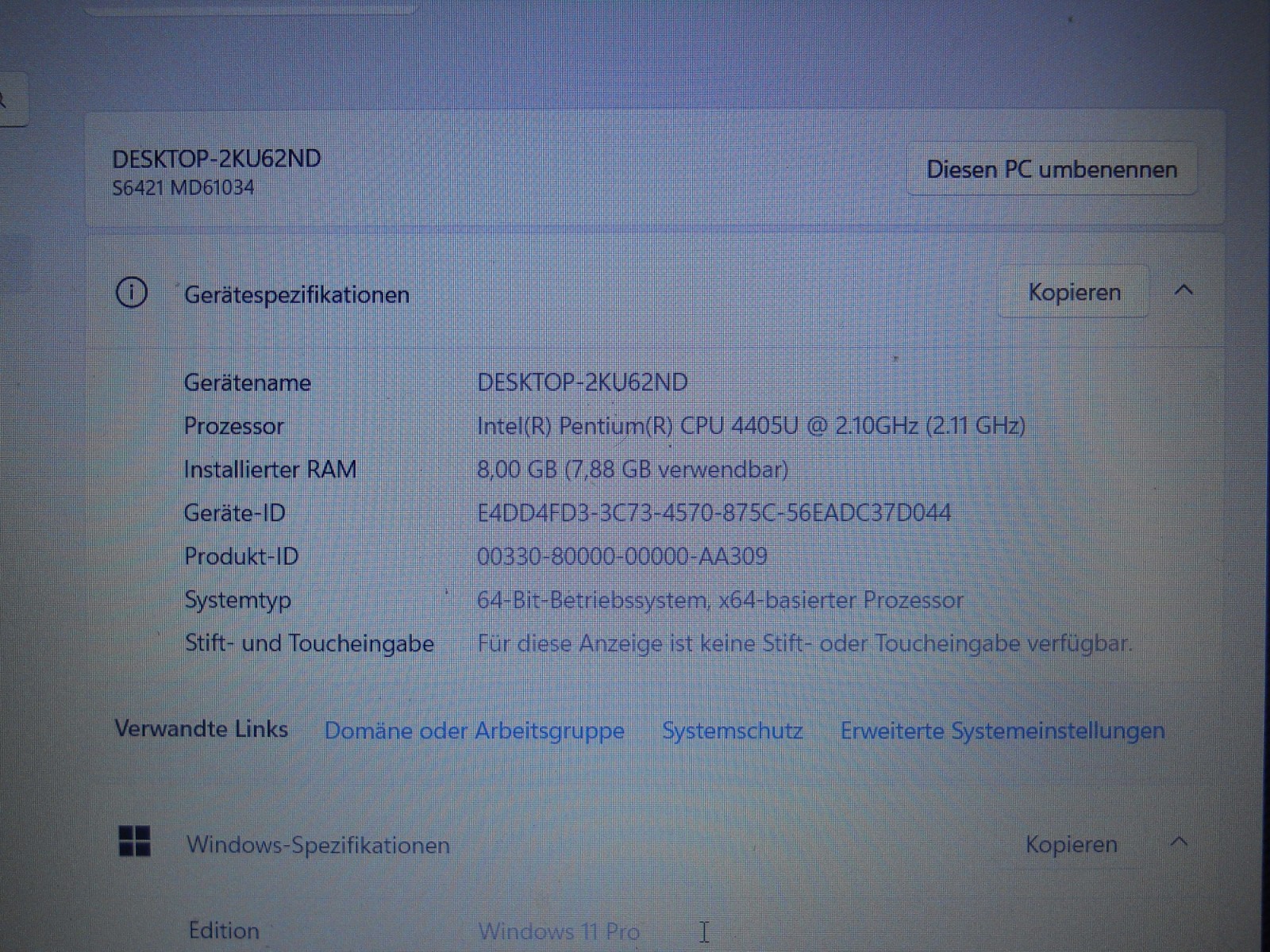Image resolution: width=1270 pixels, height=952 pixels.
Task: Click the 'Diesen PC umbenennen' button
Action: click(1052, 168)
